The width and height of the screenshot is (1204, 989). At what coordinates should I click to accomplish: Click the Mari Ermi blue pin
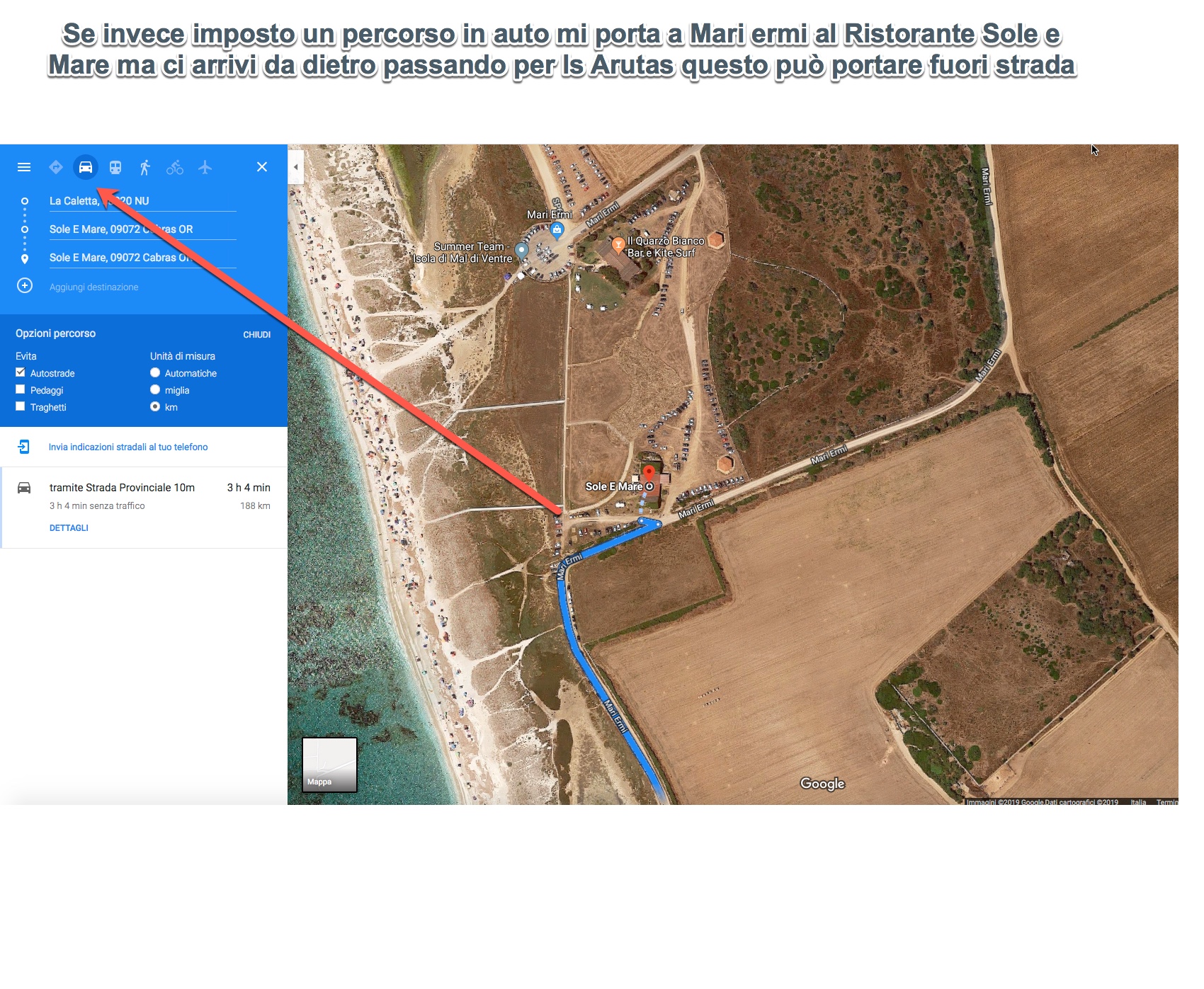click(557, 229)
